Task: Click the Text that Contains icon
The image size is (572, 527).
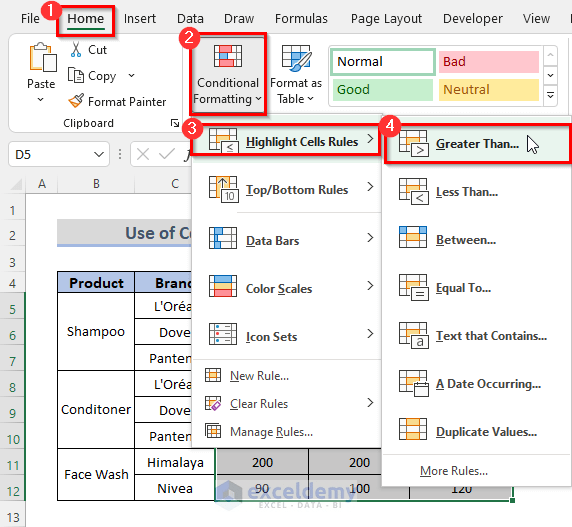Action: click(x=414, y=336)
